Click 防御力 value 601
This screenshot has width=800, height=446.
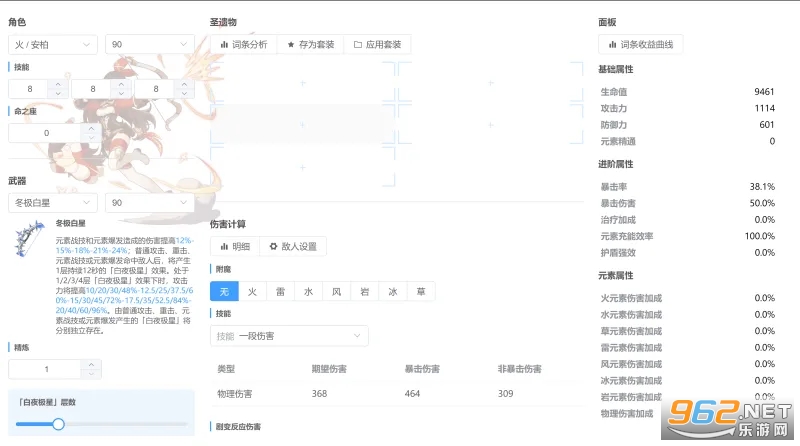coord(767,125)
